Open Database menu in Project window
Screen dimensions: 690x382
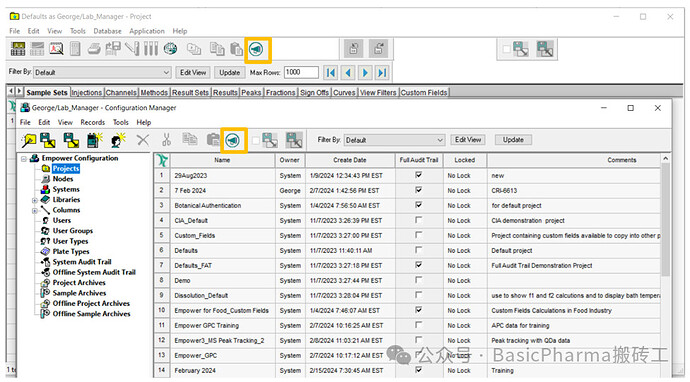tap(107, 31)
